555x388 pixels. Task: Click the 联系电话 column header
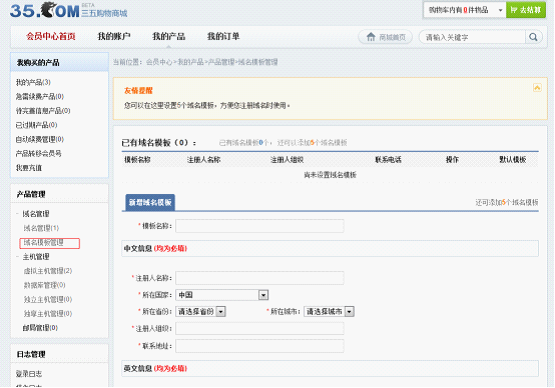(388, 160)
